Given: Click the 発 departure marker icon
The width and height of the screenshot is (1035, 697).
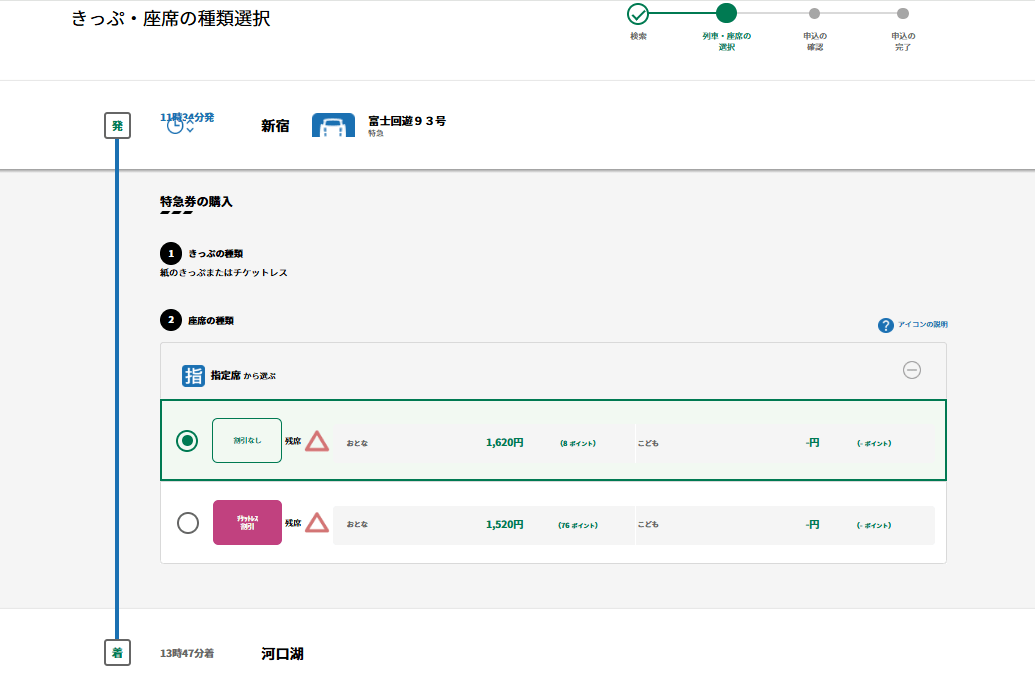Looking at the screenshot, I should 117,126.
